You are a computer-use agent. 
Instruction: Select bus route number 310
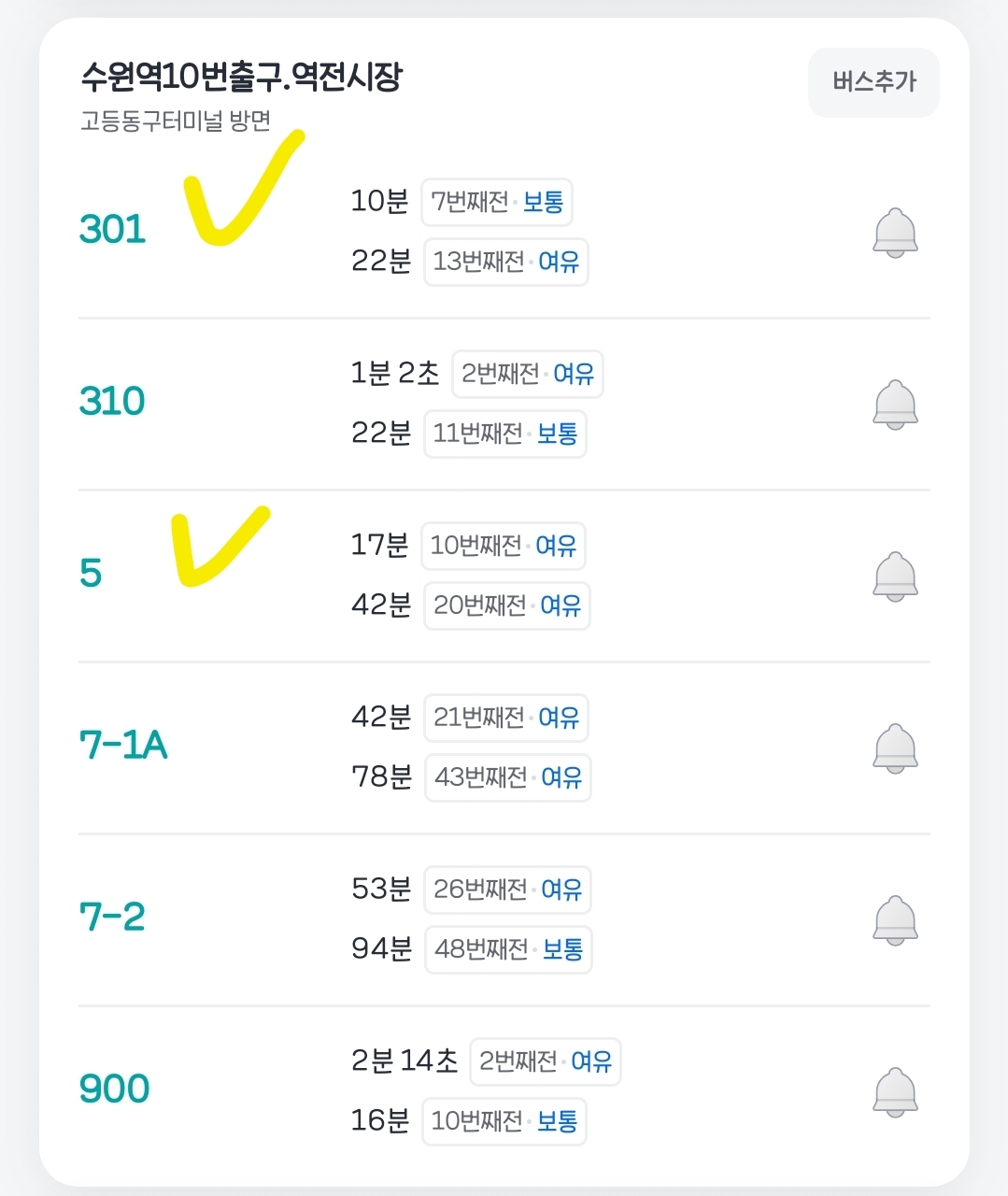[112, 401]
